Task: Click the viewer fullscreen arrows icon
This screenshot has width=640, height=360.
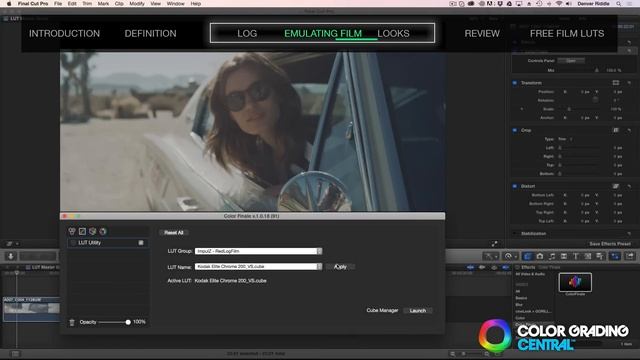Action: (x=494, y=244)
